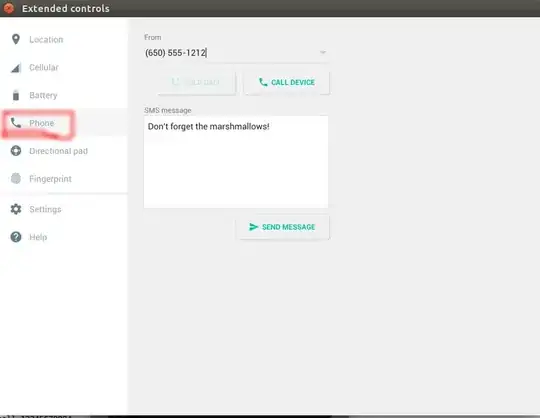Click the disabled Hold Call button
540x418 pixels.
pyautogui.click(x=197, y=82)
